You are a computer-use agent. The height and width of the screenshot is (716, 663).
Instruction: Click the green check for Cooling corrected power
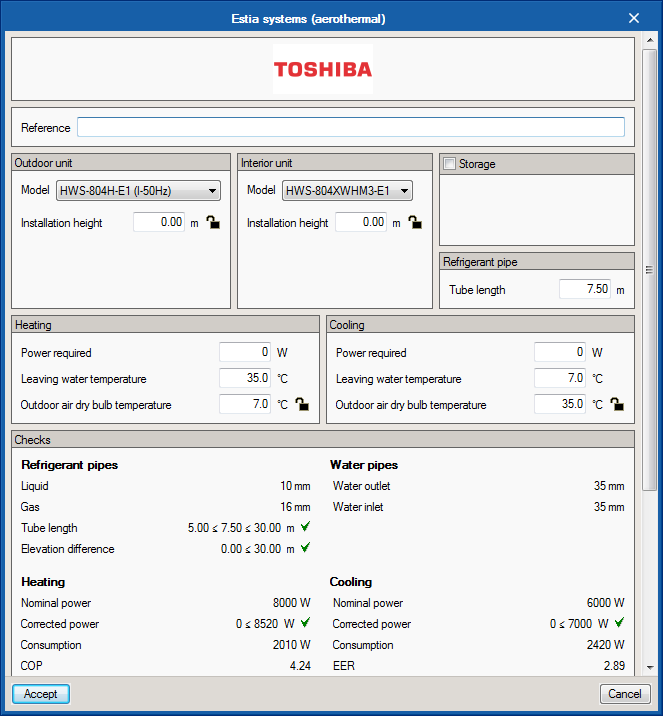pyautogui.click(x=619, y=623)
